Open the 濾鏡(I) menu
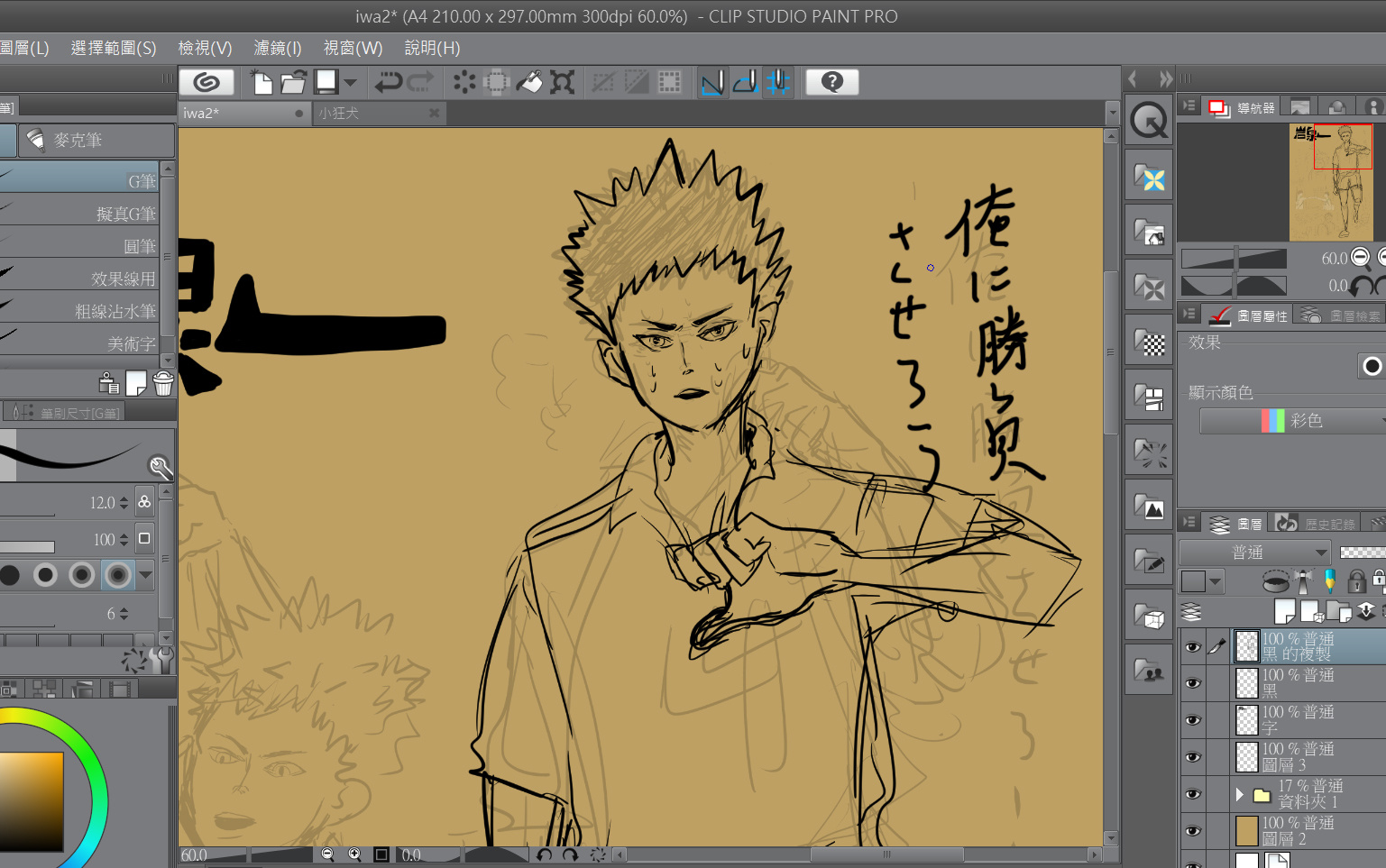This screenshot has height=868, width=1386. coord(278,48)
